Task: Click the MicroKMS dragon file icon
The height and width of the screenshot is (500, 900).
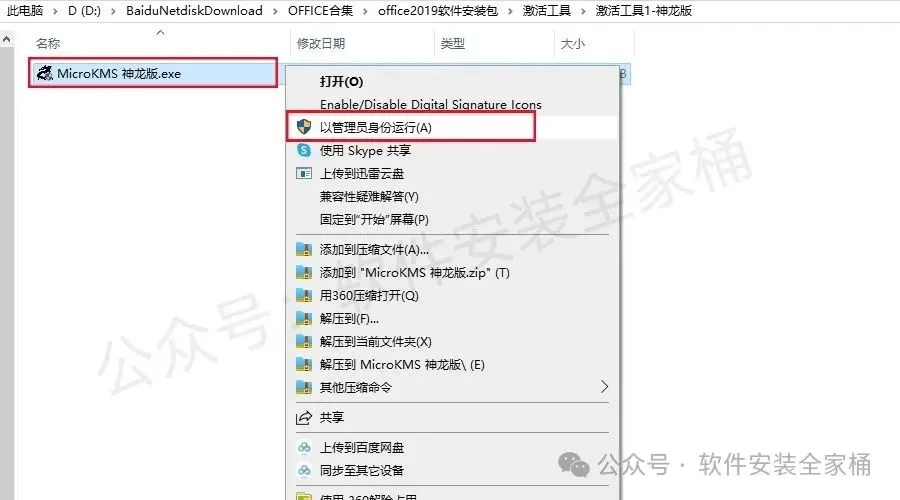Action: tap(44, 73)
